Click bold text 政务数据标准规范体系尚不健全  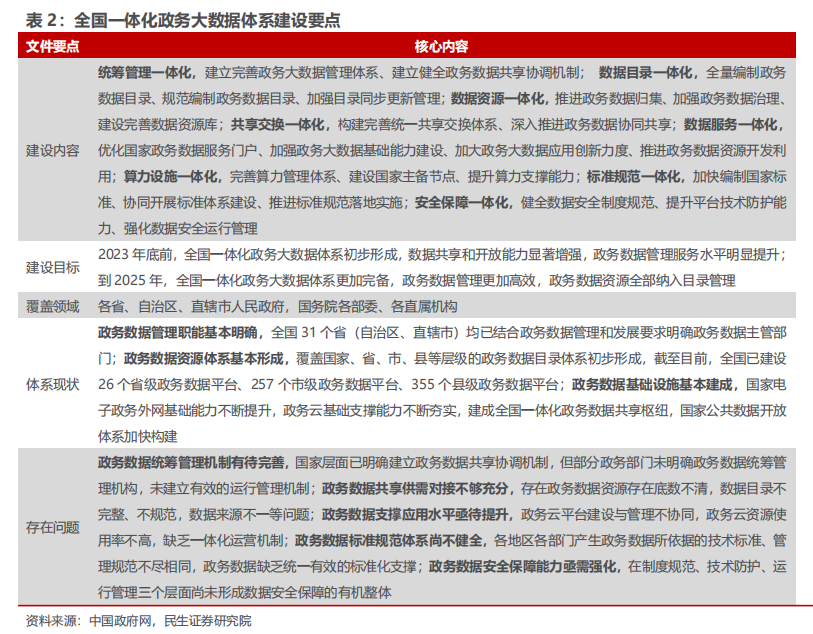[388, 540]
